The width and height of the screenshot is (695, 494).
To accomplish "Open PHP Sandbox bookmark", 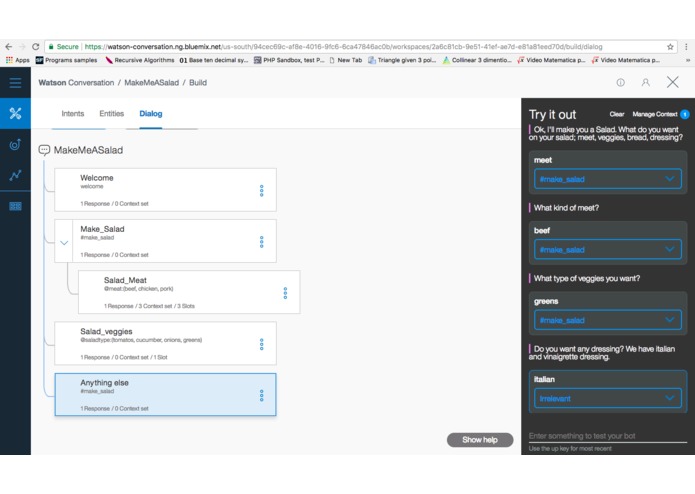I will click(289, 60).
